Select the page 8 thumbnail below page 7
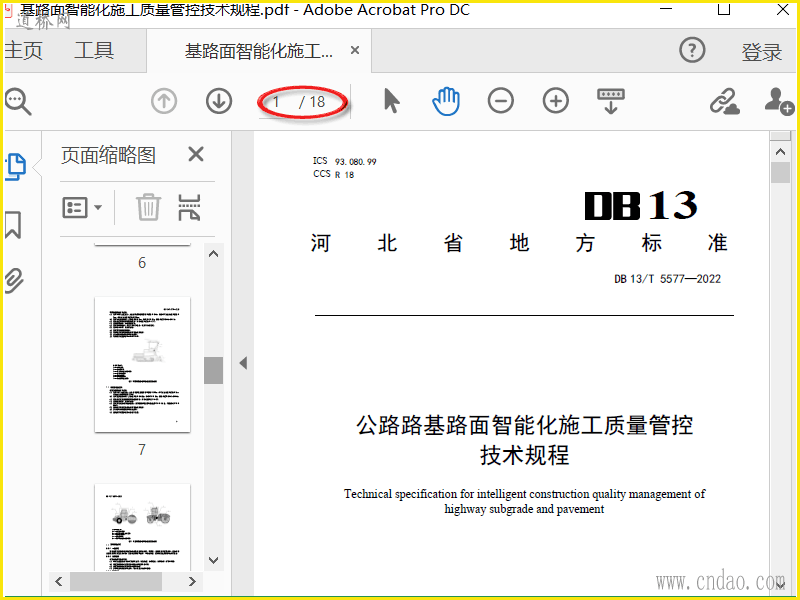Viewport: 800px width, 600px height. (142, 527)
